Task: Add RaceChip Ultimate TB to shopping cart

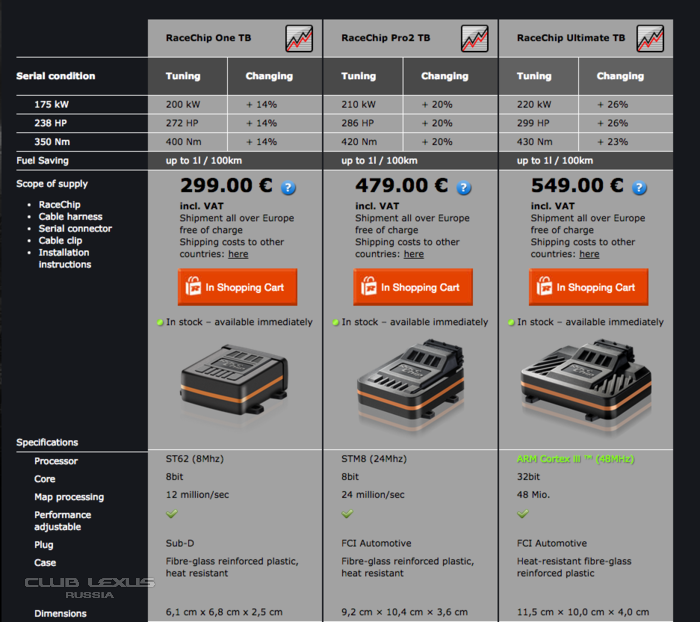Action: point(588,287)
